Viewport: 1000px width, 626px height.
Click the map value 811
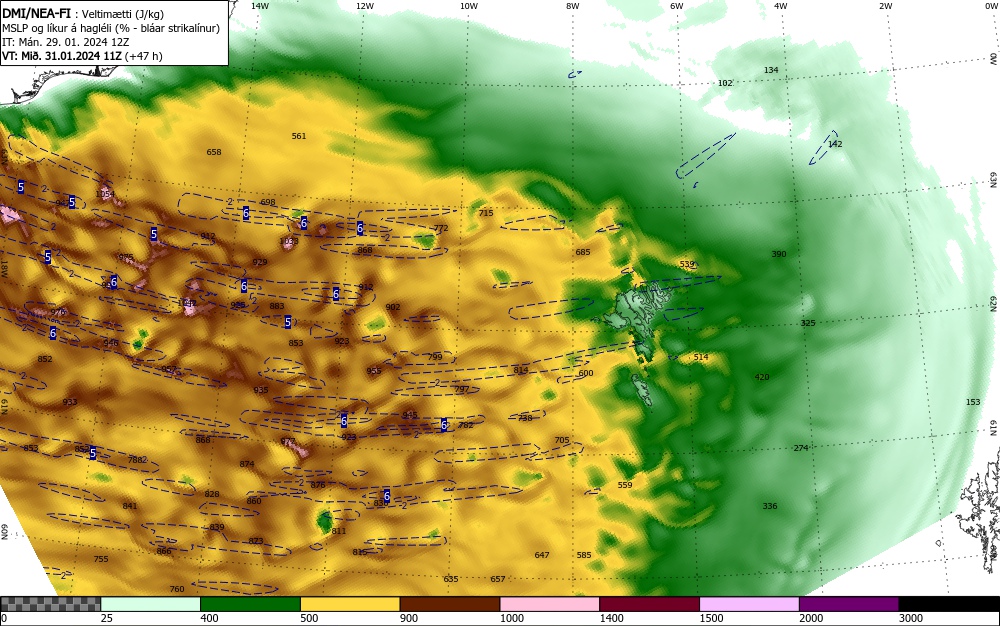click(x=339, y=530)
